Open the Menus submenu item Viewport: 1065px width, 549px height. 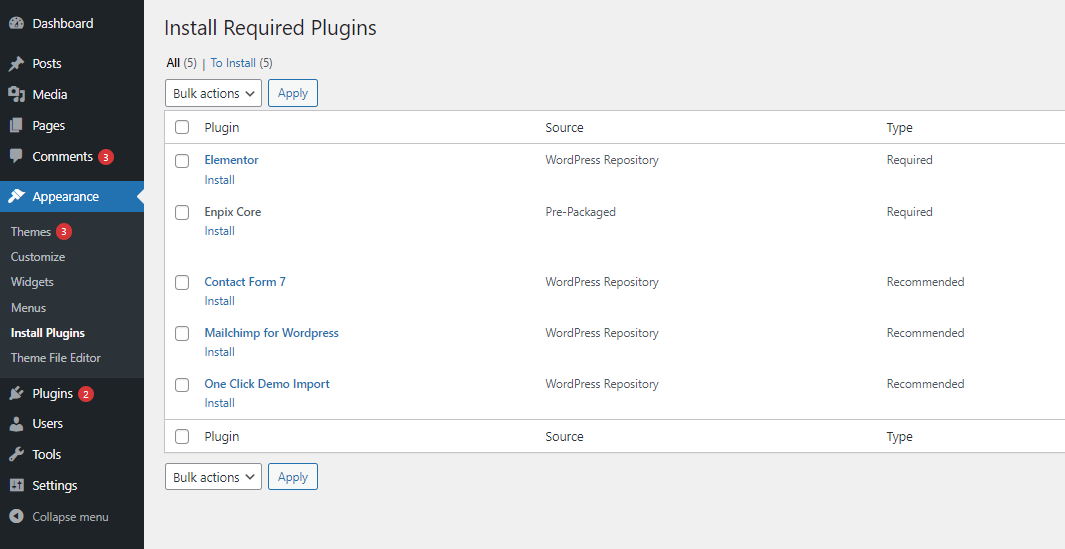click(x=29, y=308)
